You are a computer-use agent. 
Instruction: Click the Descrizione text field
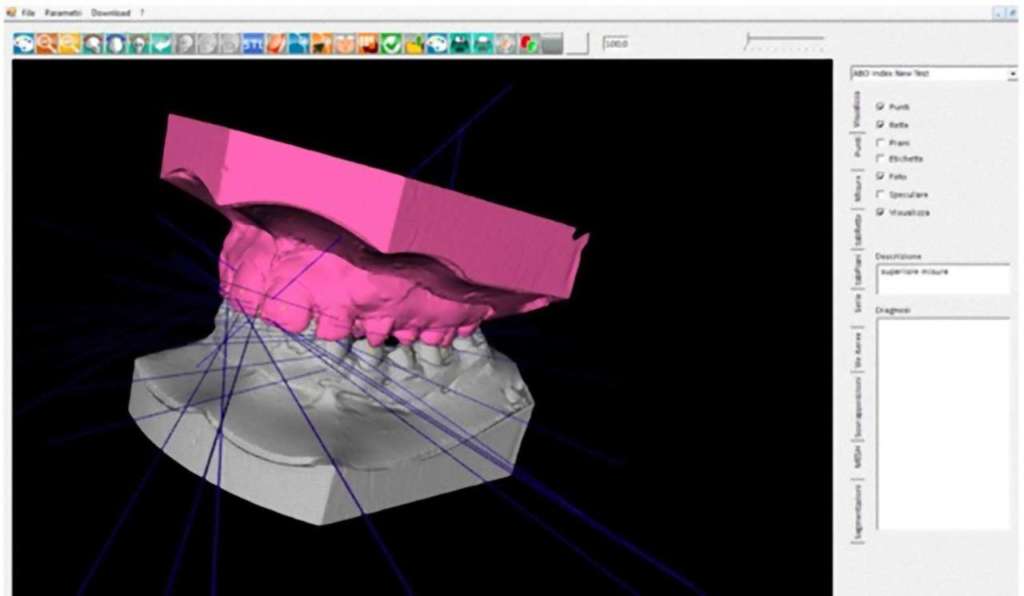pos(940,278)
